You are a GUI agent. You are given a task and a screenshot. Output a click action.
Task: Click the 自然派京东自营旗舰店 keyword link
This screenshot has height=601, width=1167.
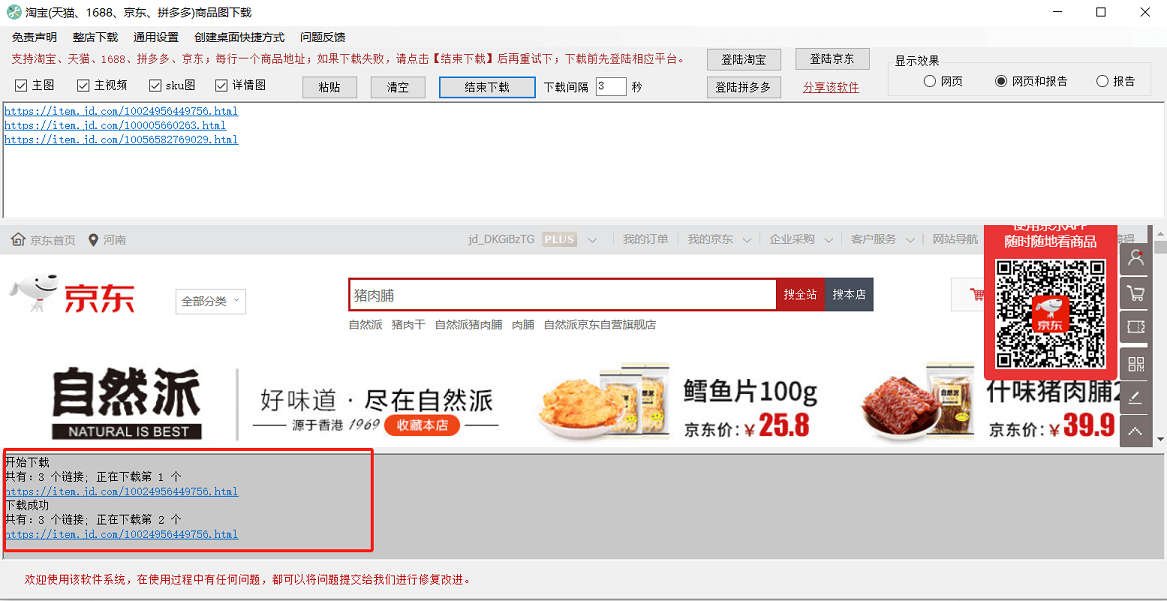pyautogui.click(x=600, y=325)
